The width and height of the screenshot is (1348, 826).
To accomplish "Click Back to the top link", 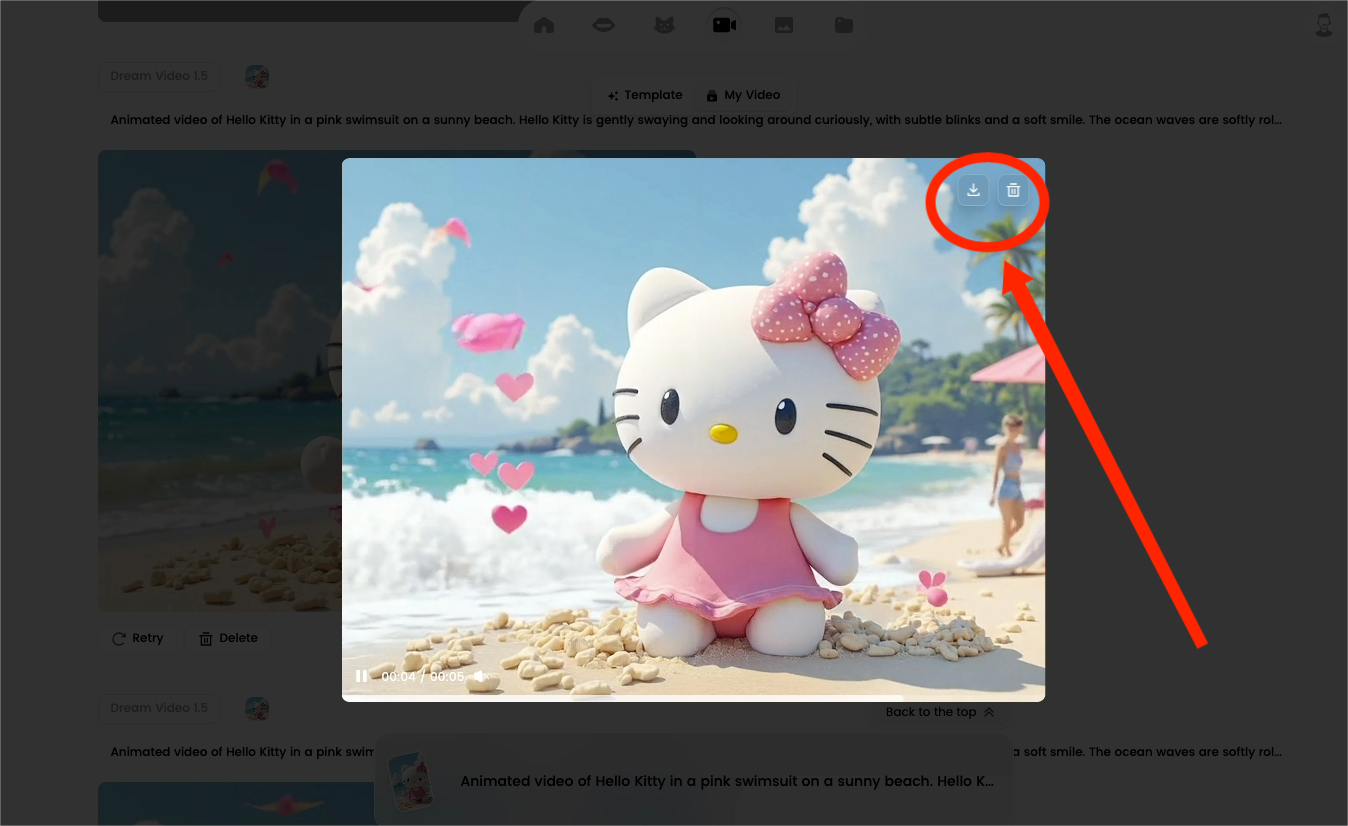I will (940, 712).
